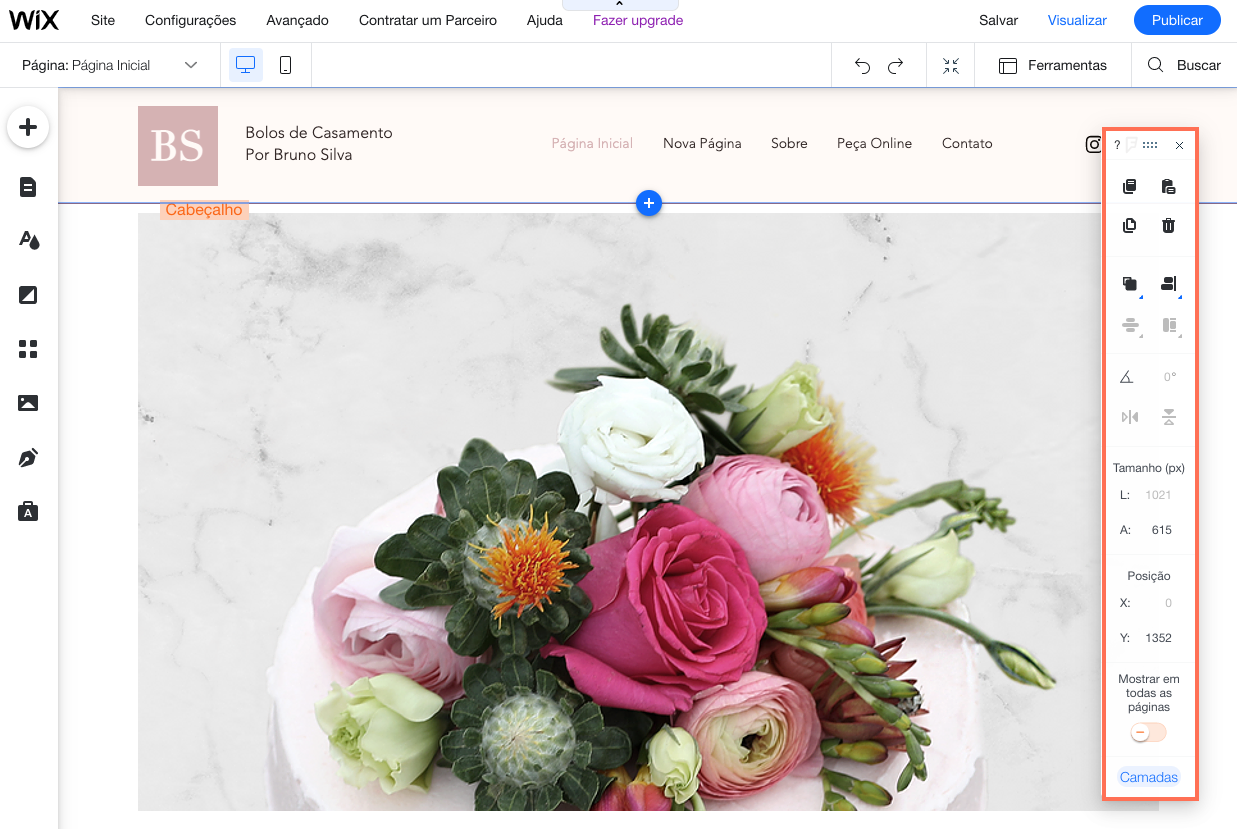Viewport: 1237px width, 829px height.
Task: Click the Paste icon in the toolbar panel
Action: tap(1168, 187)
